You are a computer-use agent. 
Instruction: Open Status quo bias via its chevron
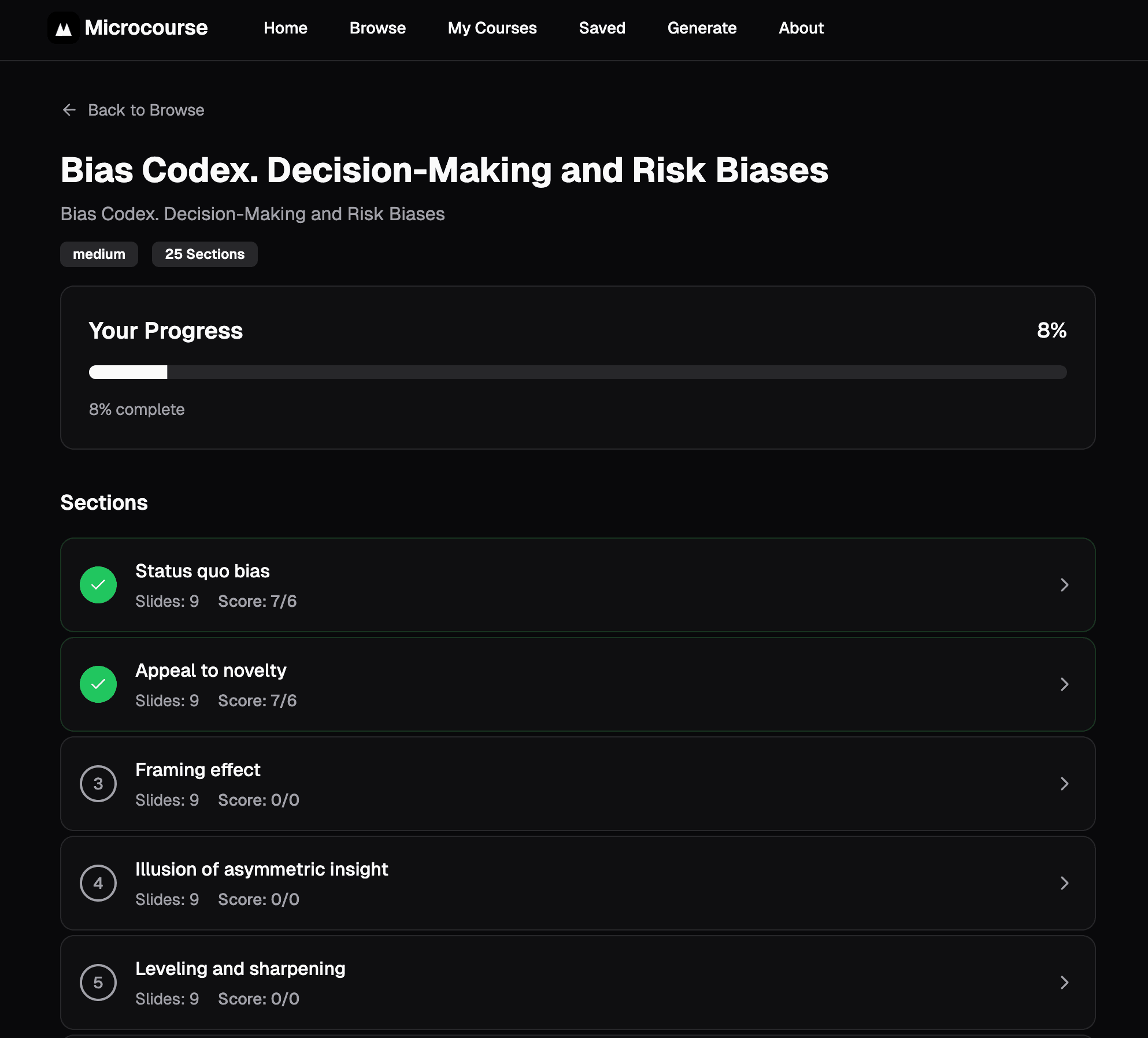[x=1064, y=585]
